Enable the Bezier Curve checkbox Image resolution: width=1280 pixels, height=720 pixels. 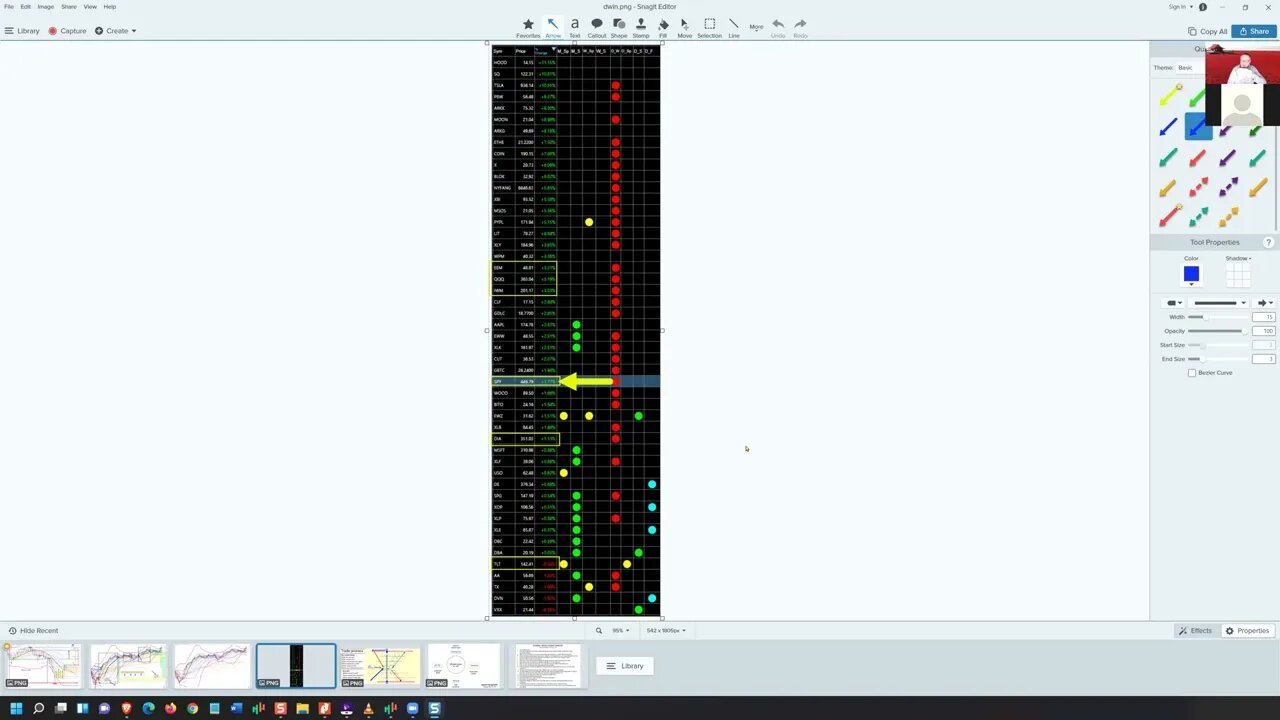(1192, 373)
